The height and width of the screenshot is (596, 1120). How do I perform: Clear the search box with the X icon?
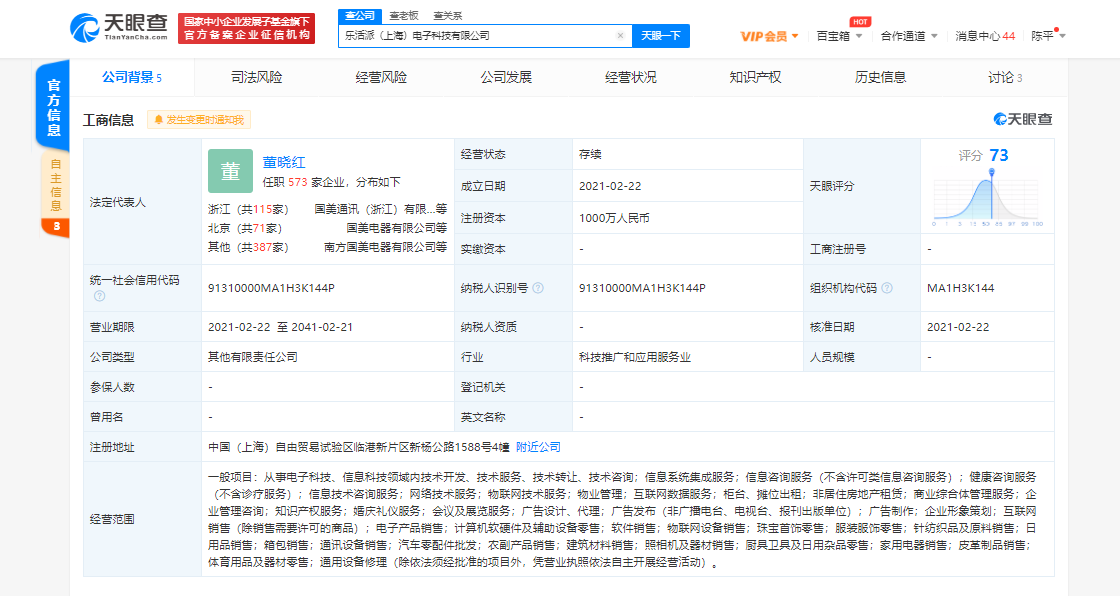click(620, 36)
